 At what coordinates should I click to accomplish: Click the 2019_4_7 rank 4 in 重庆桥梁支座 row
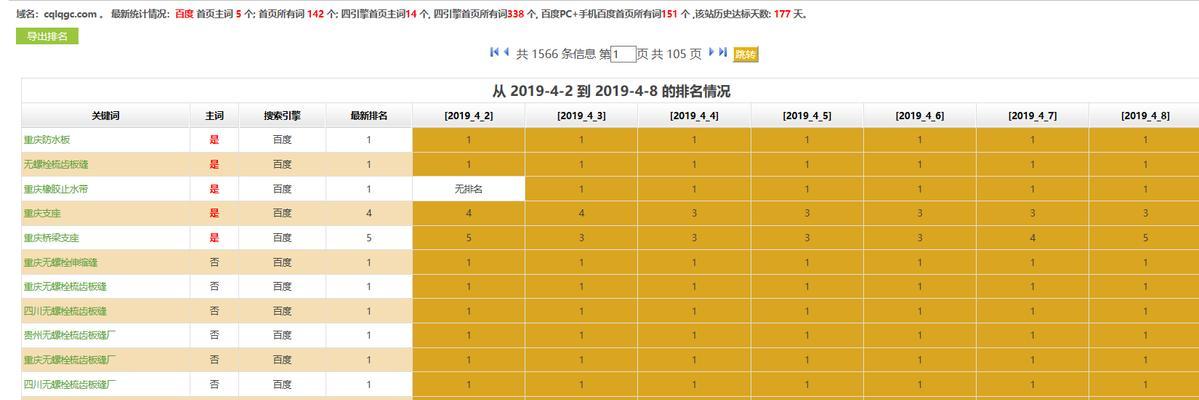click(1032, 238)
